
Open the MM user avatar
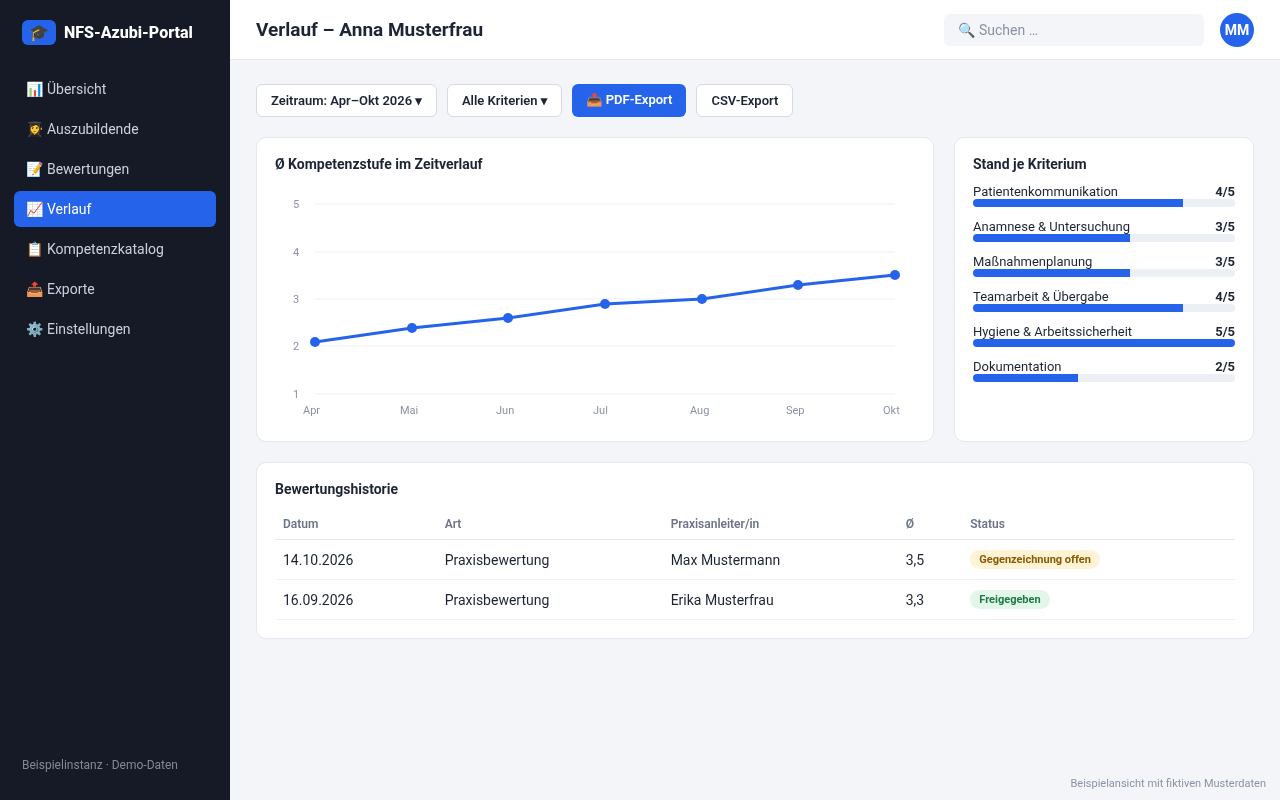[1237, 30]
